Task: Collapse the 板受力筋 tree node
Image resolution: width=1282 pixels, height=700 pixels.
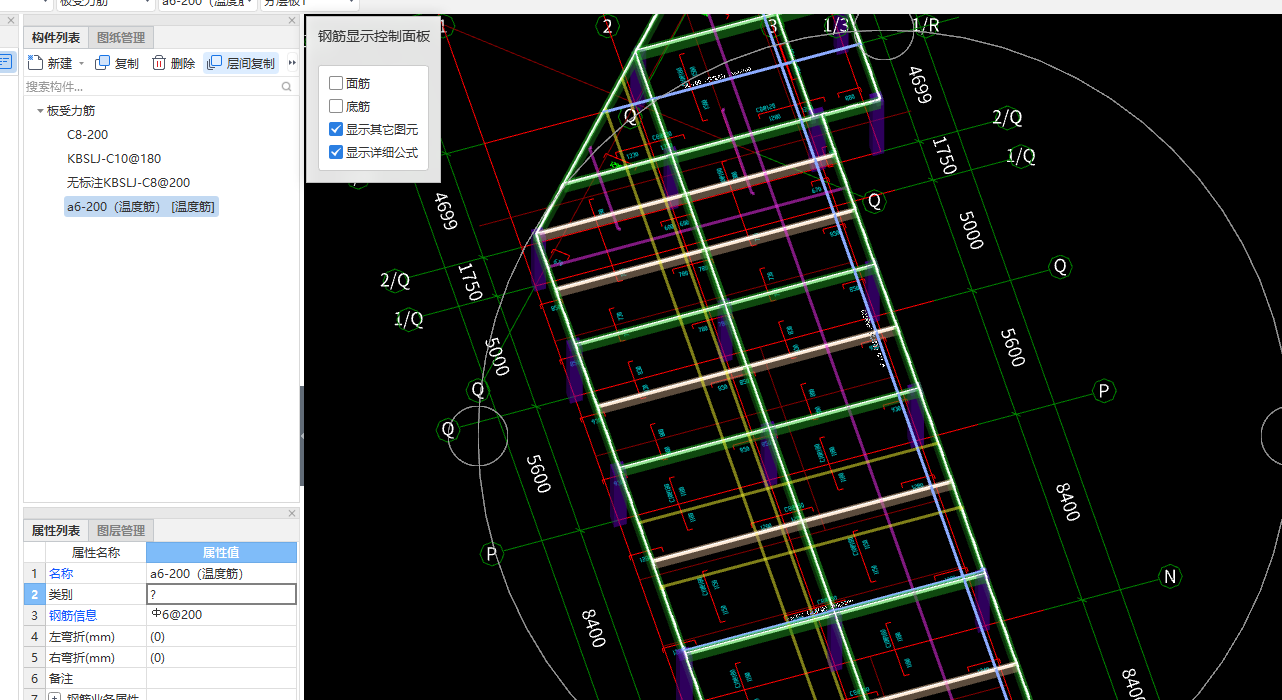Action: 40,111
